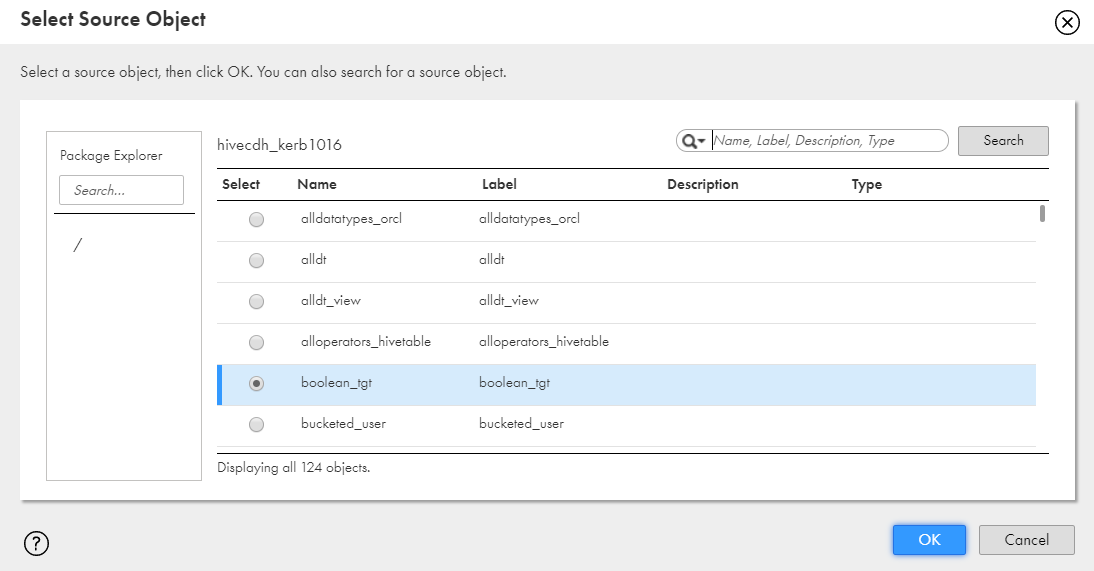Click the Select column header

click(x=241, y=184)
